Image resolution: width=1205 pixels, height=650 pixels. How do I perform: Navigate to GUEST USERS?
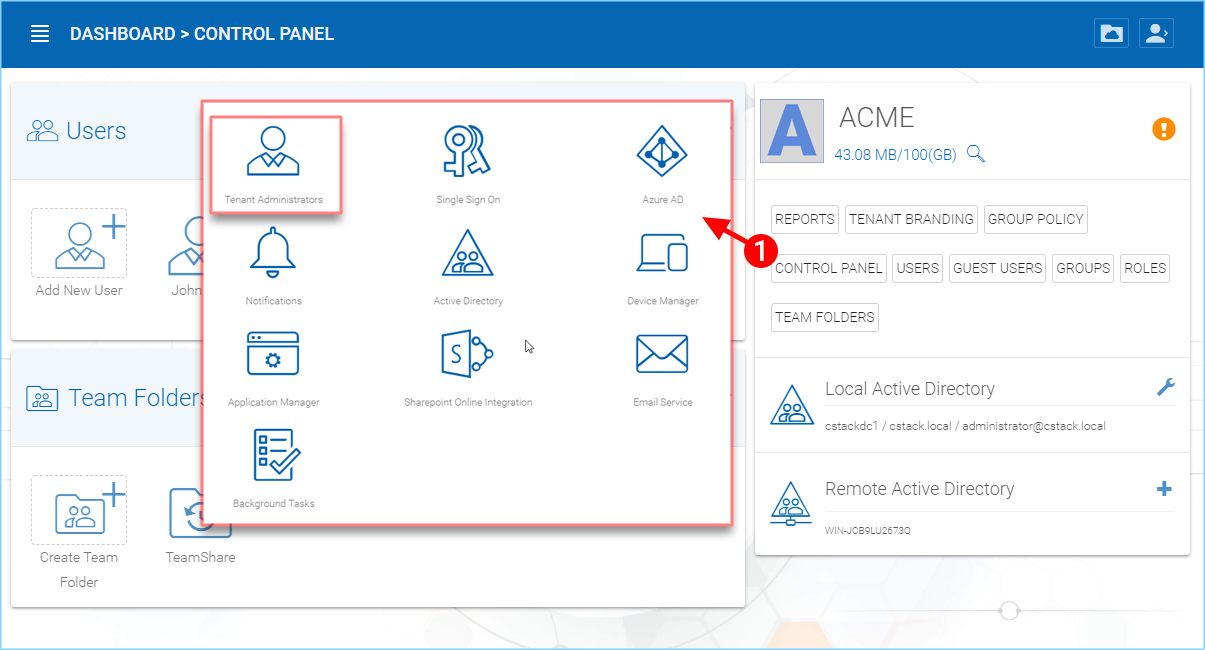click(997, 268)
